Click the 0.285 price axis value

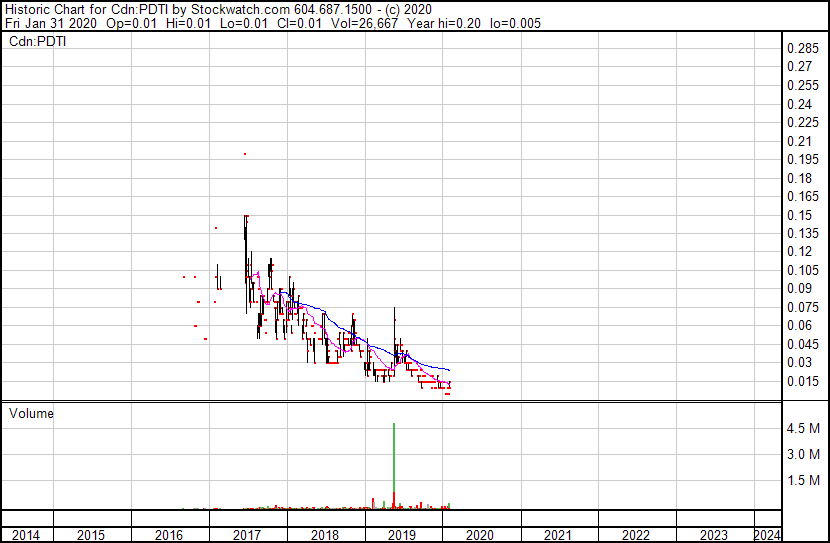click(x=803, y=49)
